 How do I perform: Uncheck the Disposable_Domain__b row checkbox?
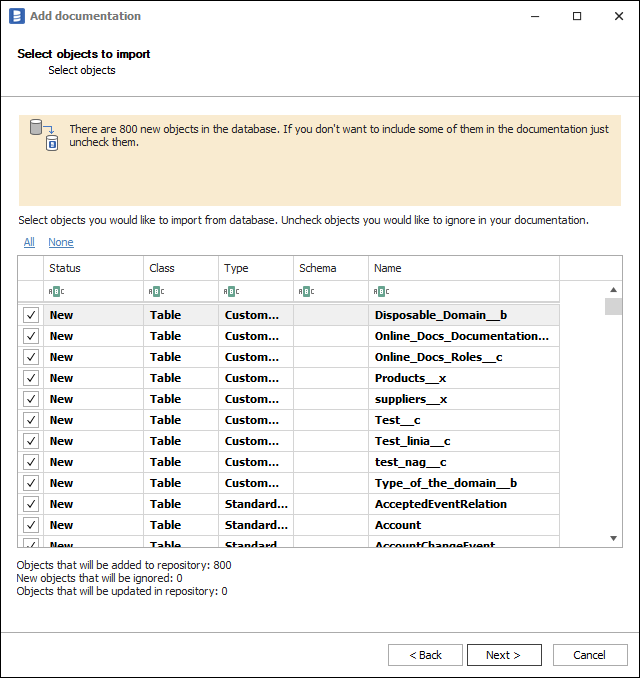point(31,315)
